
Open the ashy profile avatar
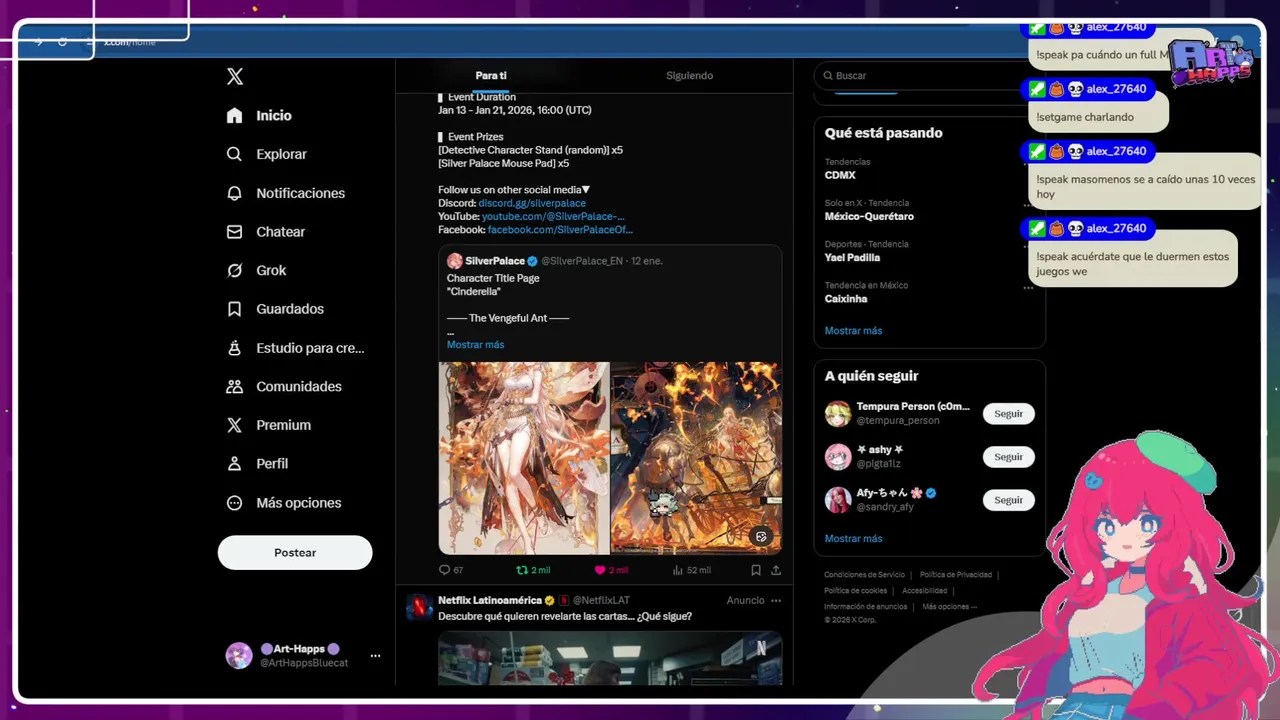[838, 456]
